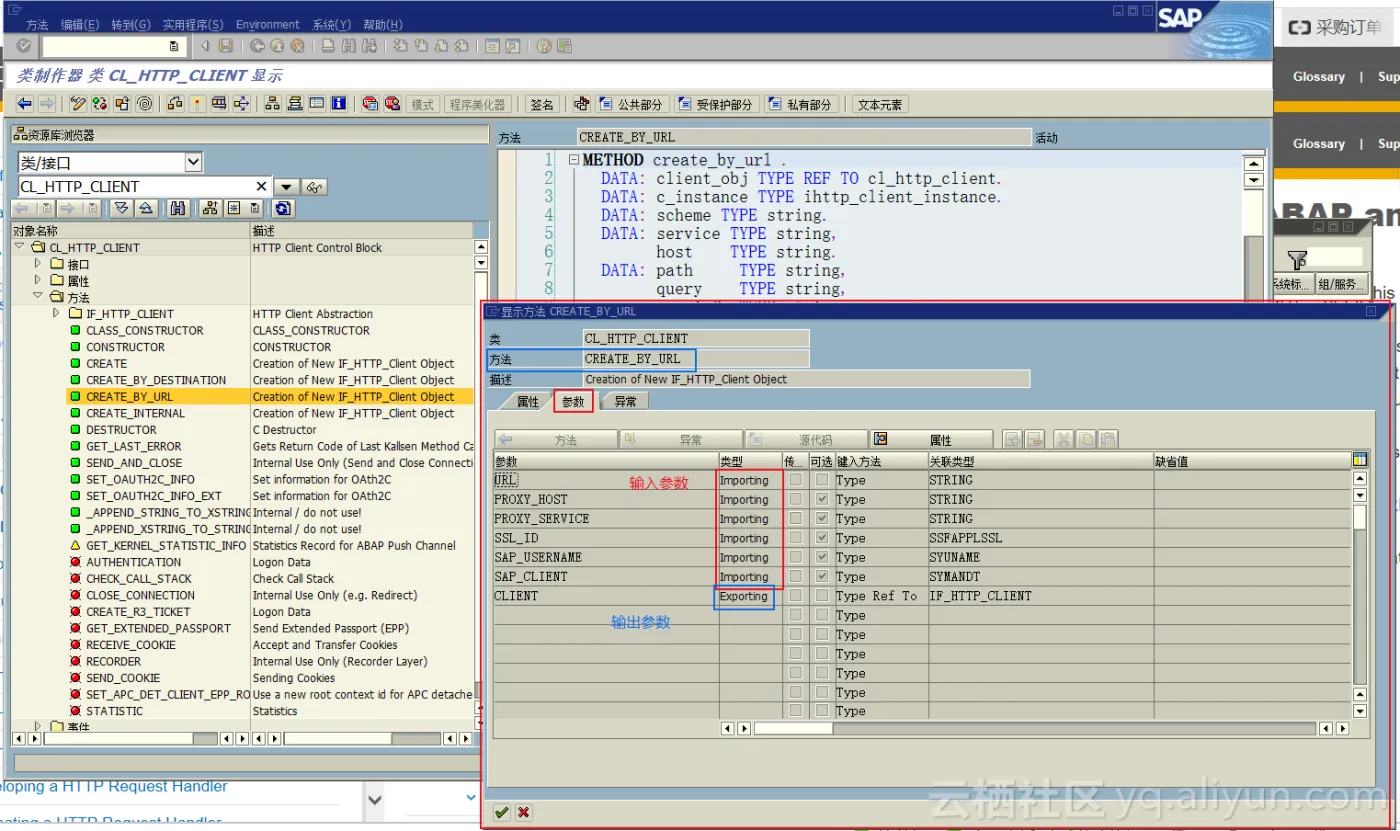The image size is (1400, 831).
Task: Click the blue Information 'i' toolbar icon
Action: coord(338,104)
